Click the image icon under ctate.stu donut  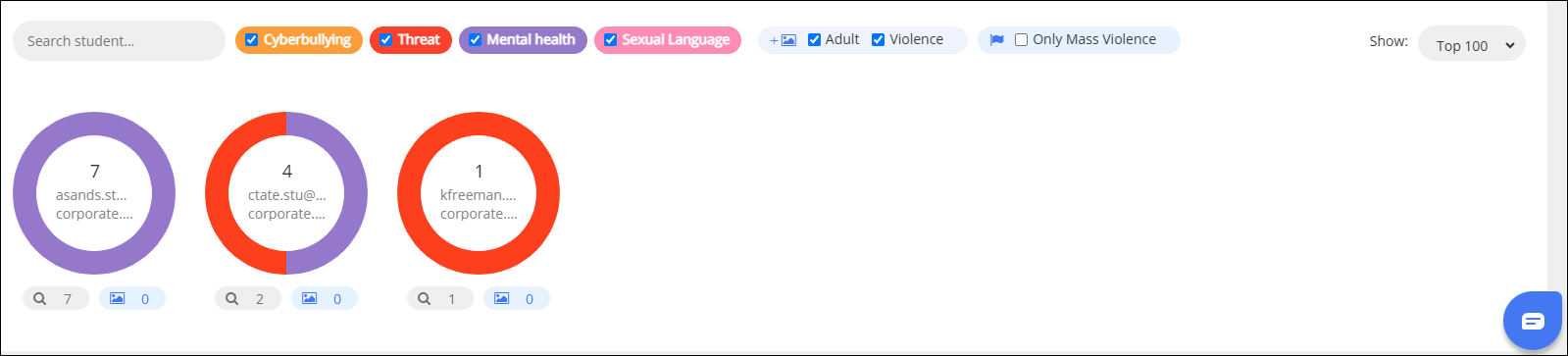coord(309,298)
